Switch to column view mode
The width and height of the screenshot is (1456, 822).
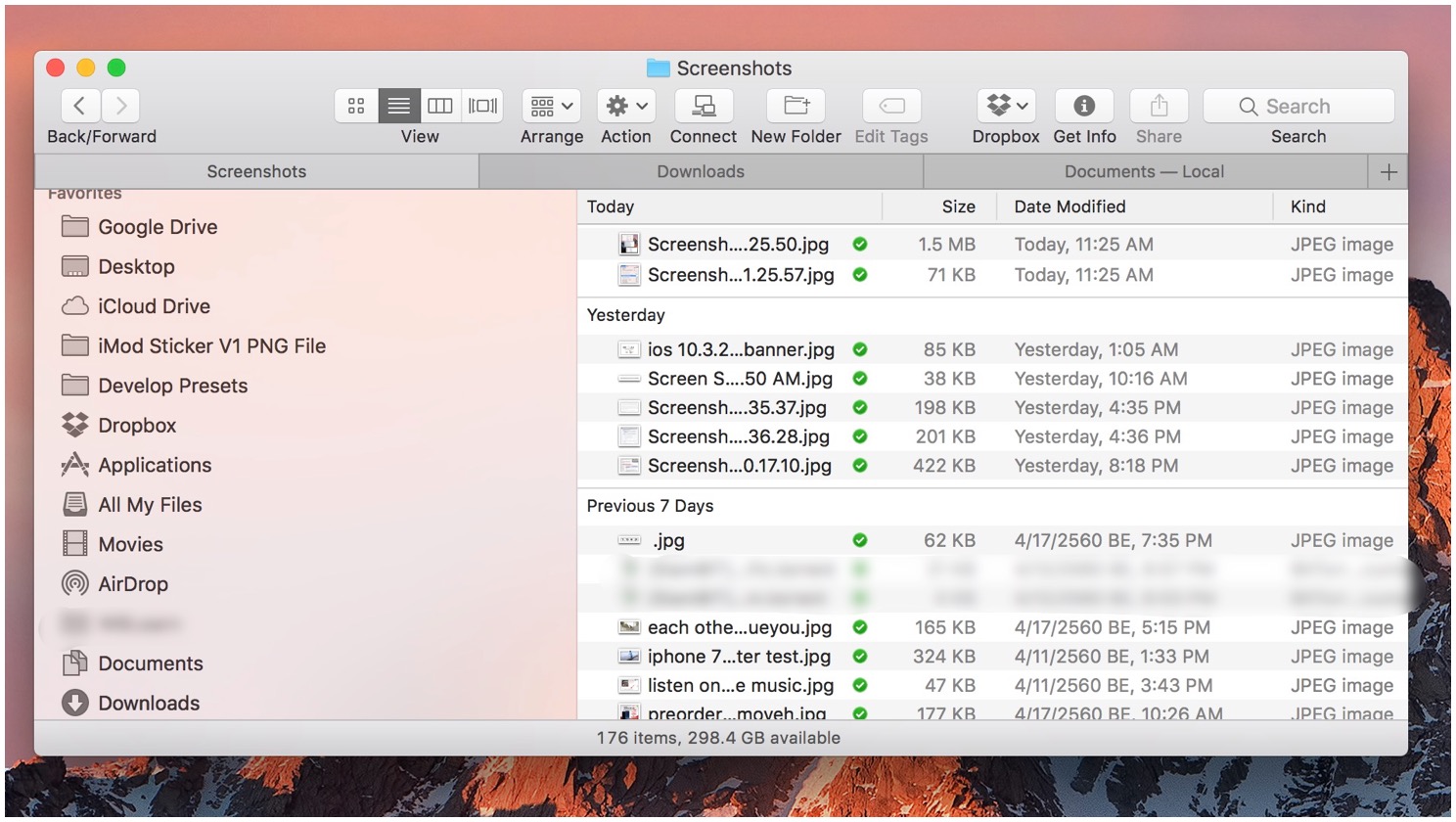[x=440, y=106]
